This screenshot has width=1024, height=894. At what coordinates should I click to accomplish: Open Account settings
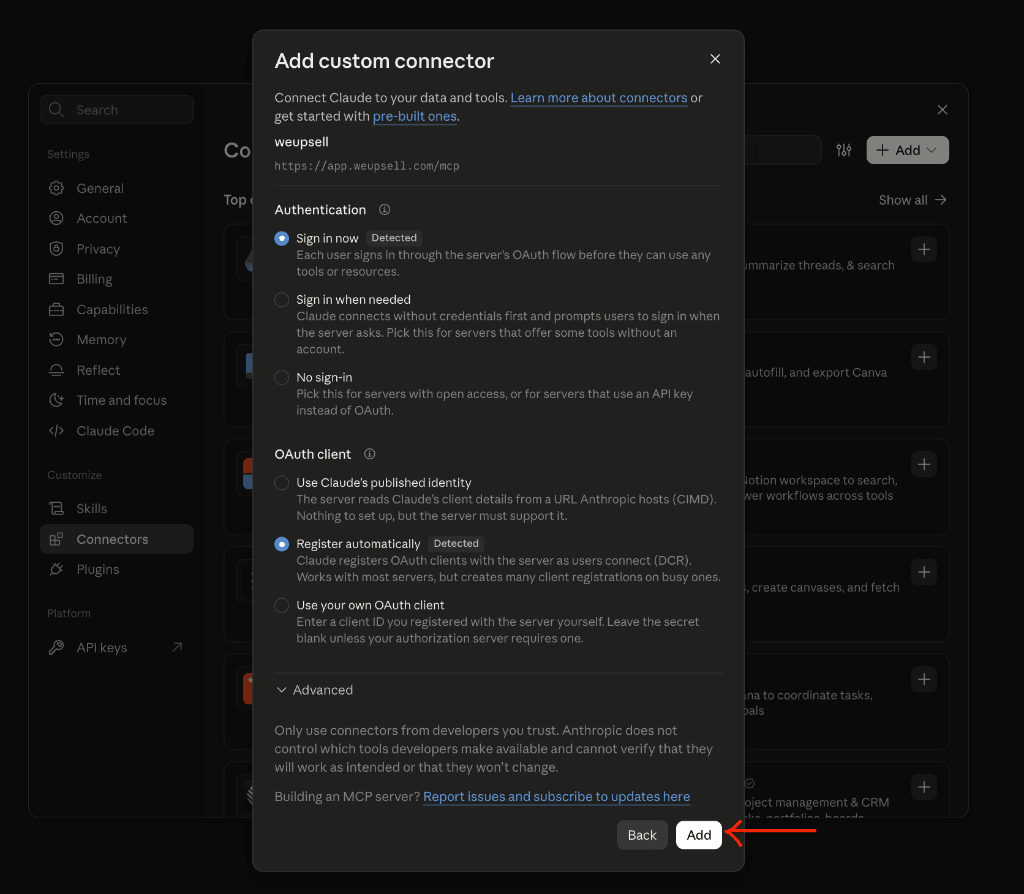point(102,219)
